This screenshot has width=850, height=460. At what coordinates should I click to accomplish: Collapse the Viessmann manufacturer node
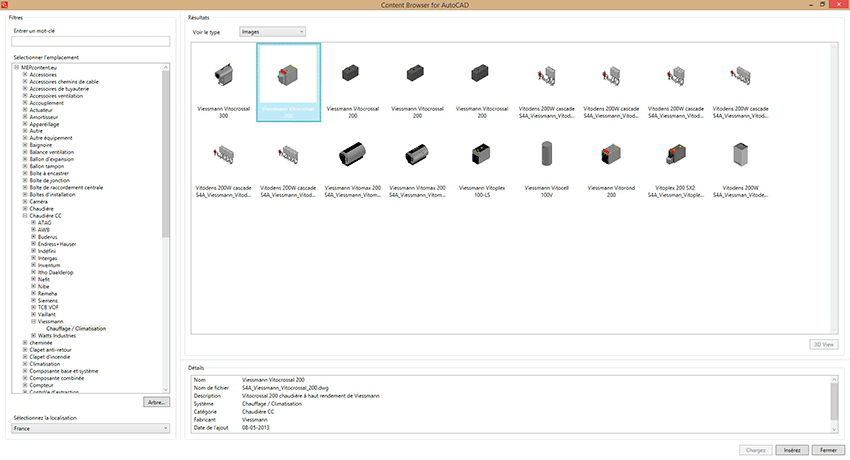click(x=34, y=321)
